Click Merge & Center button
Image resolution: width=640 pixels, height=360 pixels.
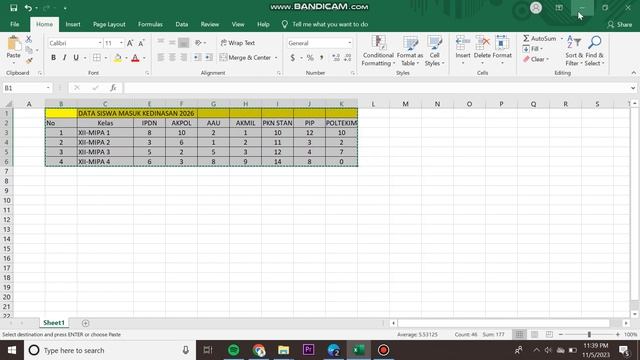coord(245,58)
